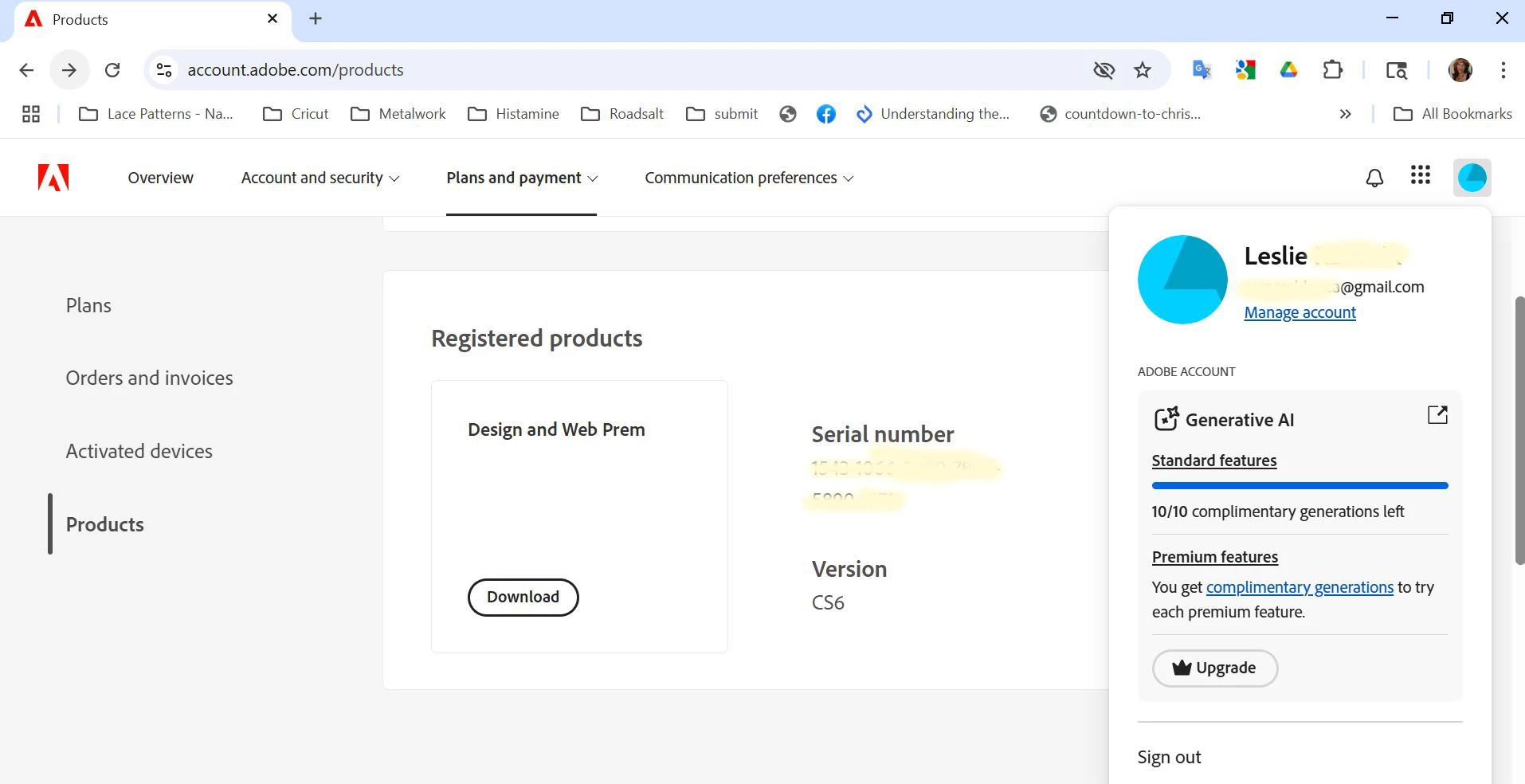
Task: Select Orders and invoices in the sidebar
Action: coord(149,378)
